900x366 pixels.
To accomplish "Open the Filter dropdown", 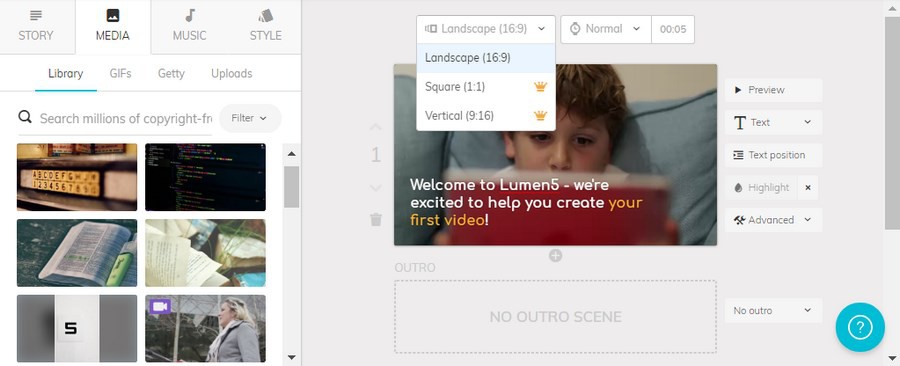I will pyautogui.click(x=250, y=118).
